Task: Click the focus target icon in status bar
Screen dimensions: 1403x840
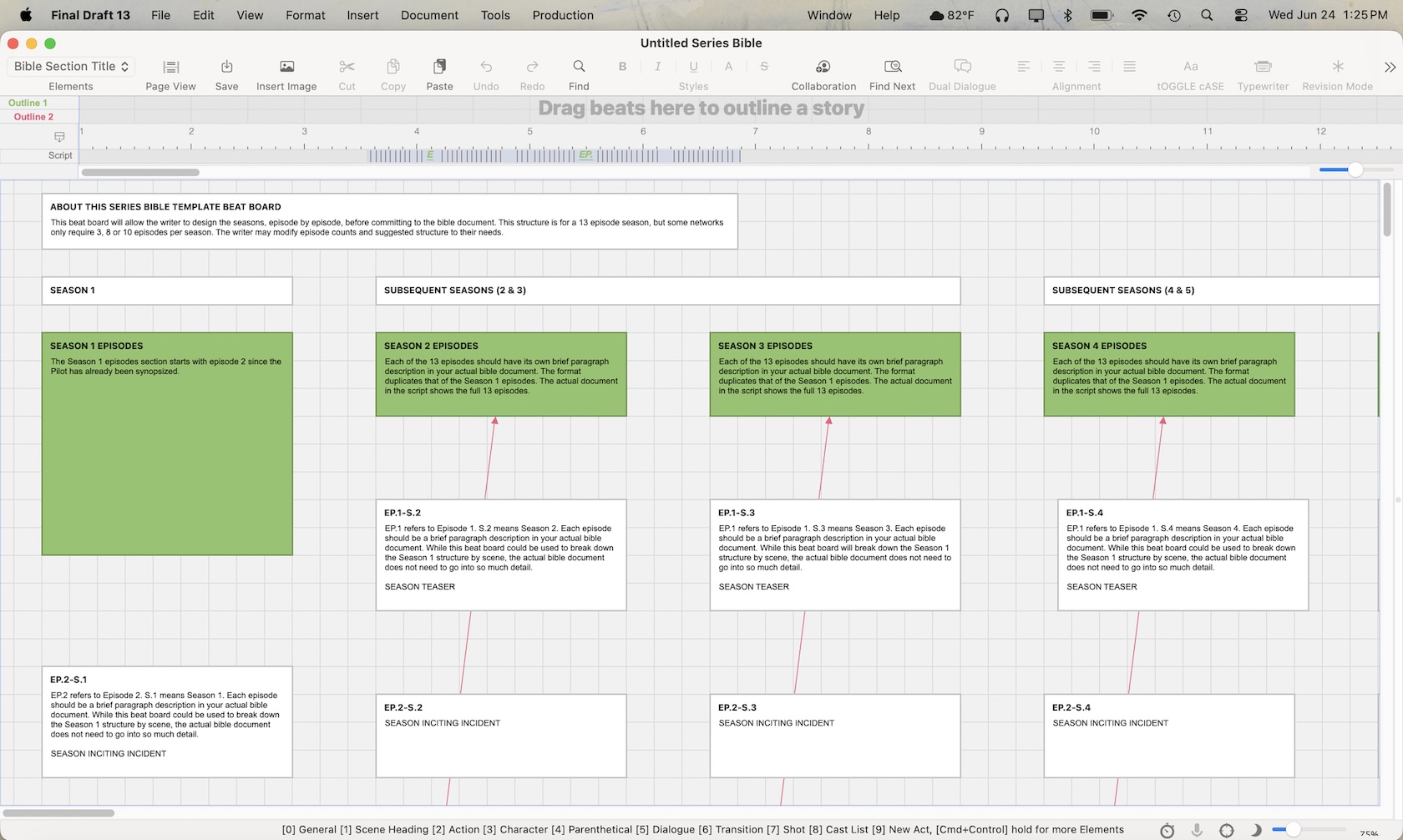Action: pos(1226,830)
